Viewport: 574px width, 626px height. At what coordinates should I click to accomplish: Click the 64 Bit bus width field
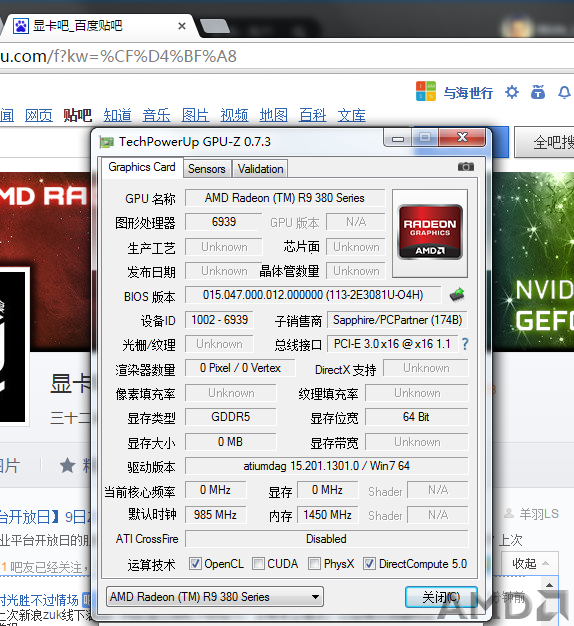click(416, 417)
